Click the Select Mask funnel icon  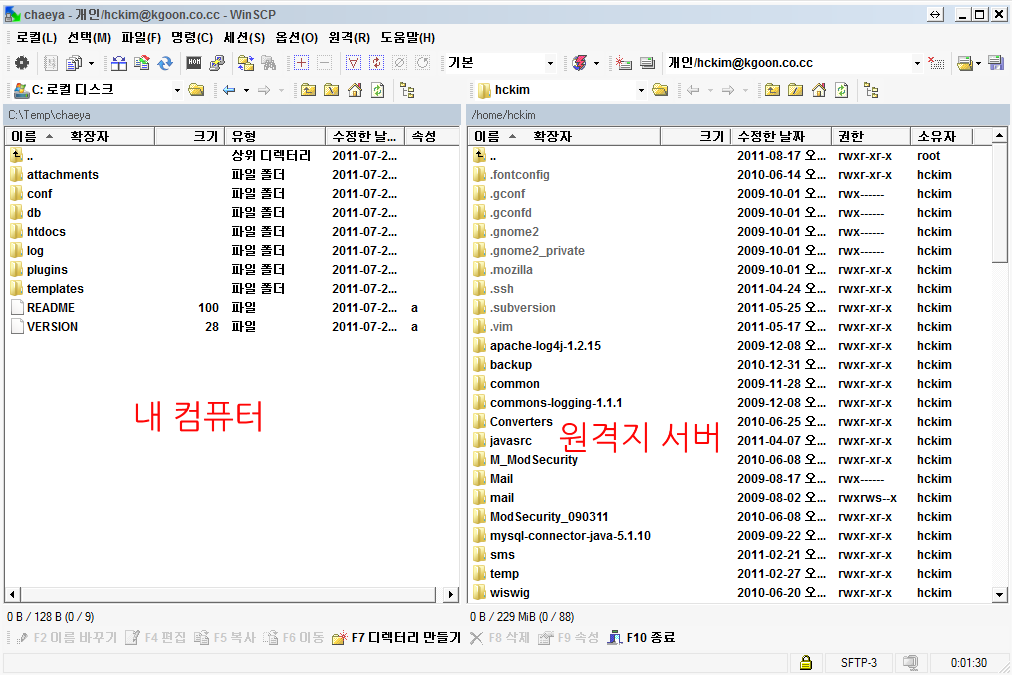click(x=353, y=63)
